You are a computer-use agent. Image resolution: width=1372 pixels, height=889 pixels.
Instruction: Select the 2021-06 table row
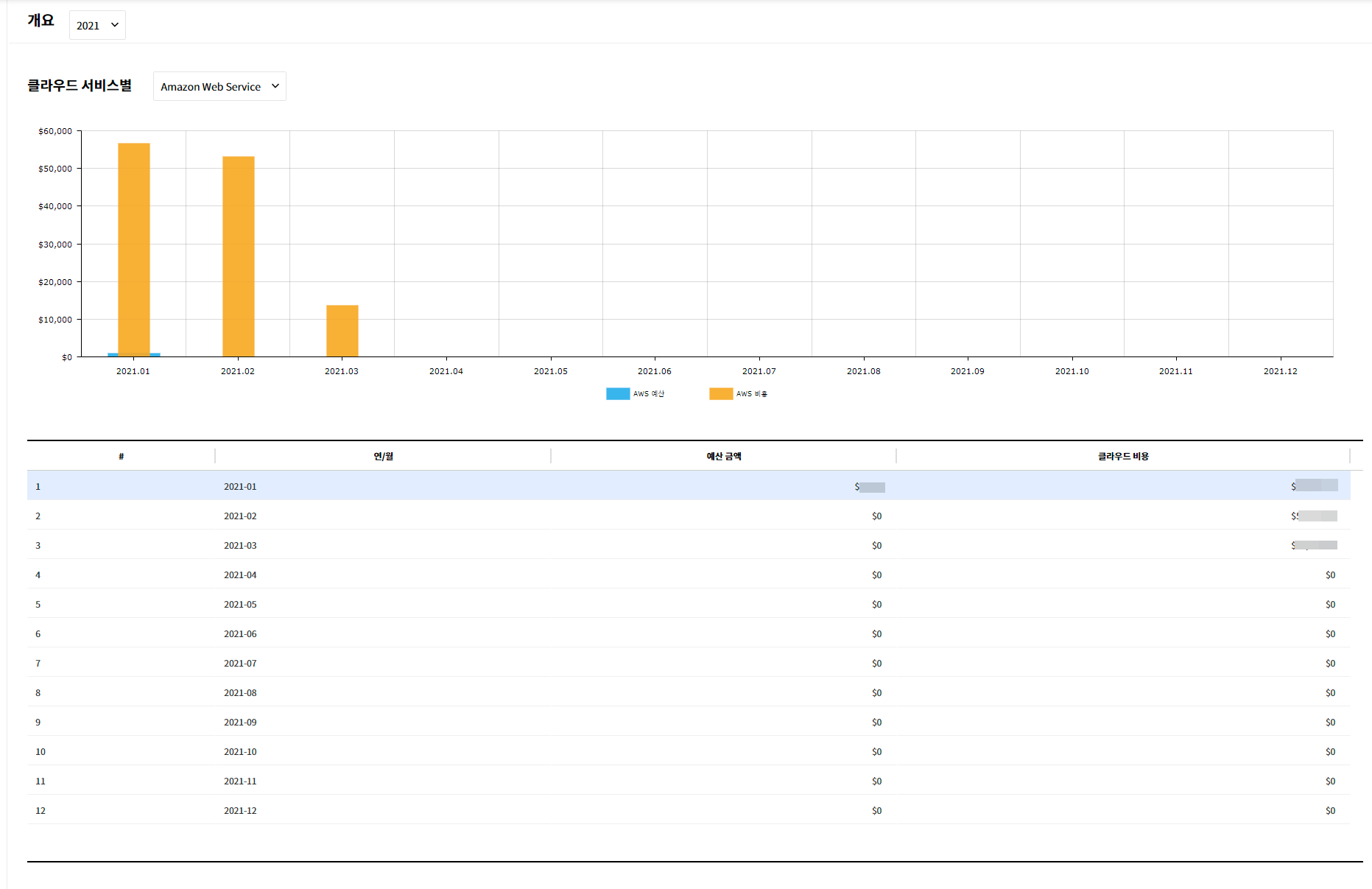240,633
